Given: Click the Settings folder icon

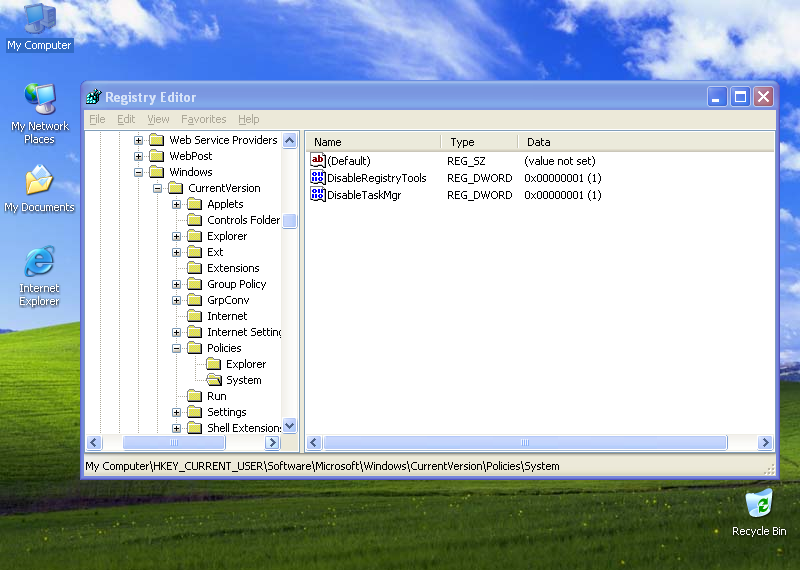Looking at the screenshot, I should coord(194,412).
